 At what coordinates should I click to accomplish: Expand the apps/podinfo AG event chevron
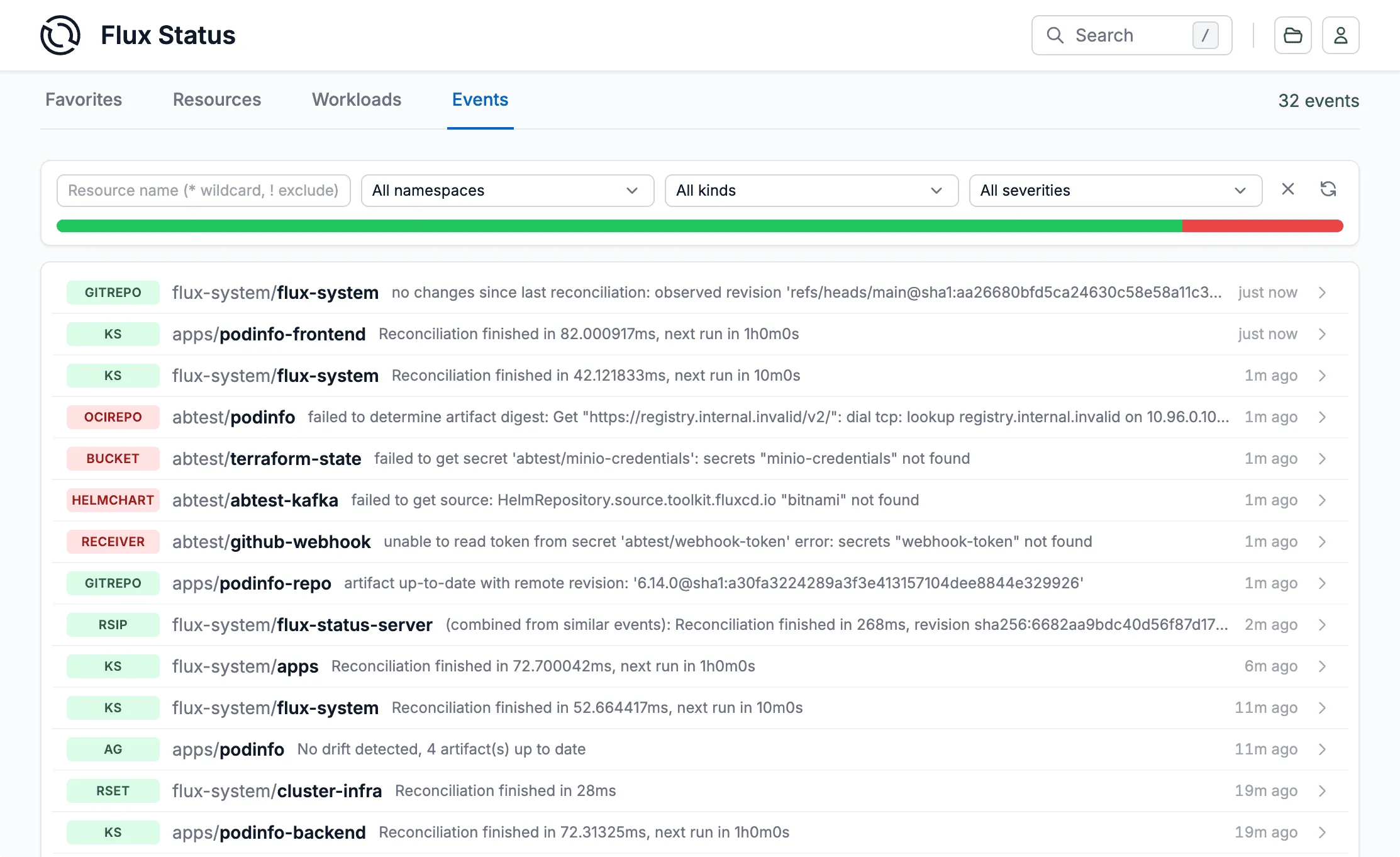(x=1322, y=749)
